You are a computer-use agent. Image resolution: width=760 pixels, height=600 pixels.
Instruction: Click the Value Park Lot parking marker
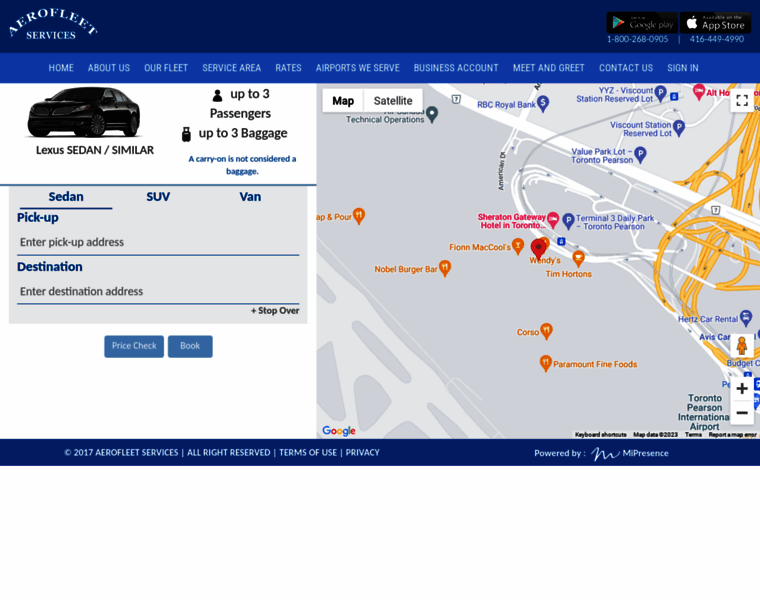[x=640, y=155]
